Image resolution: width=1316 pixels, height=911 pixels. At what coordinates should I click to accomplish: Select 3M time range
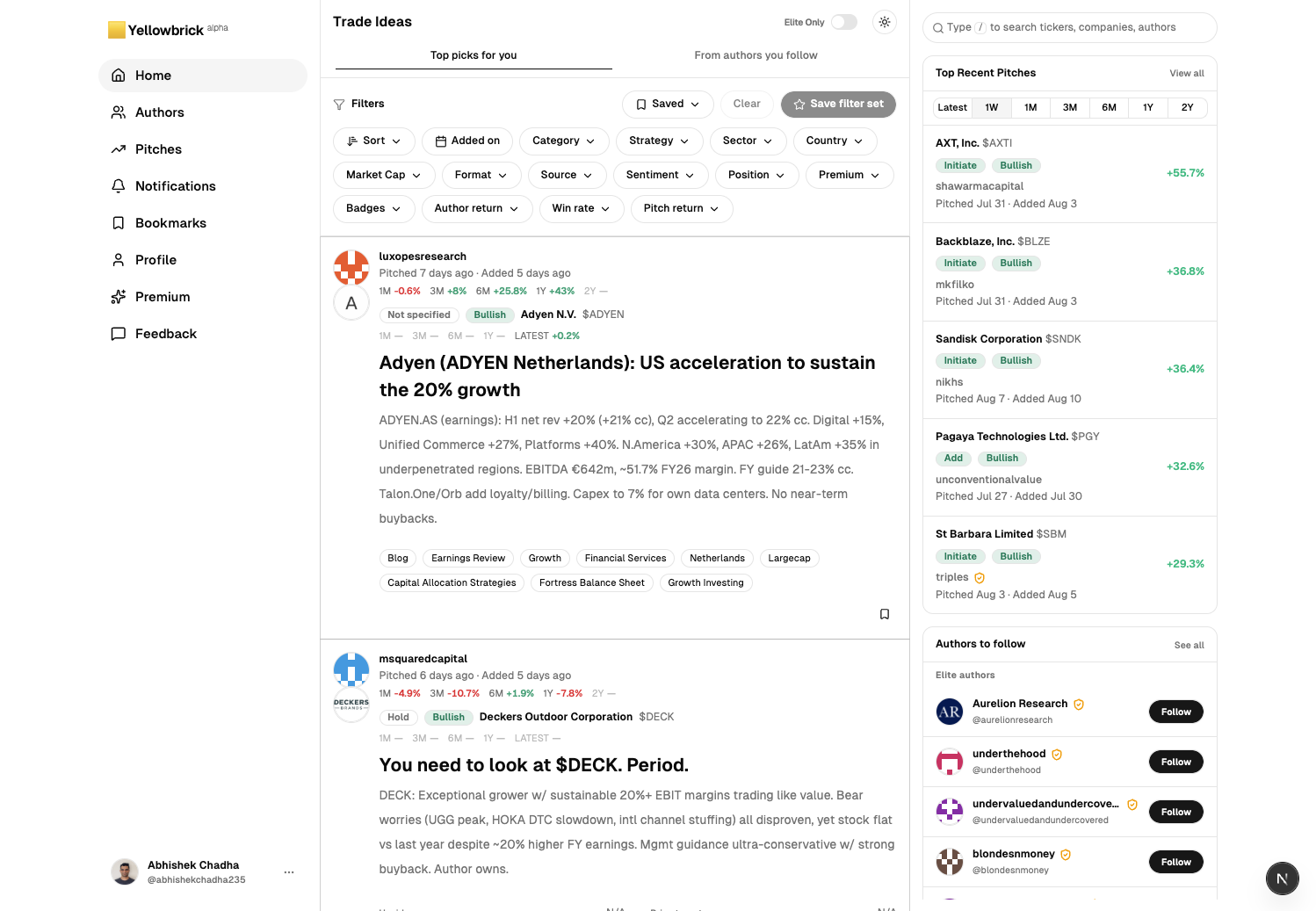point(1070,107)
